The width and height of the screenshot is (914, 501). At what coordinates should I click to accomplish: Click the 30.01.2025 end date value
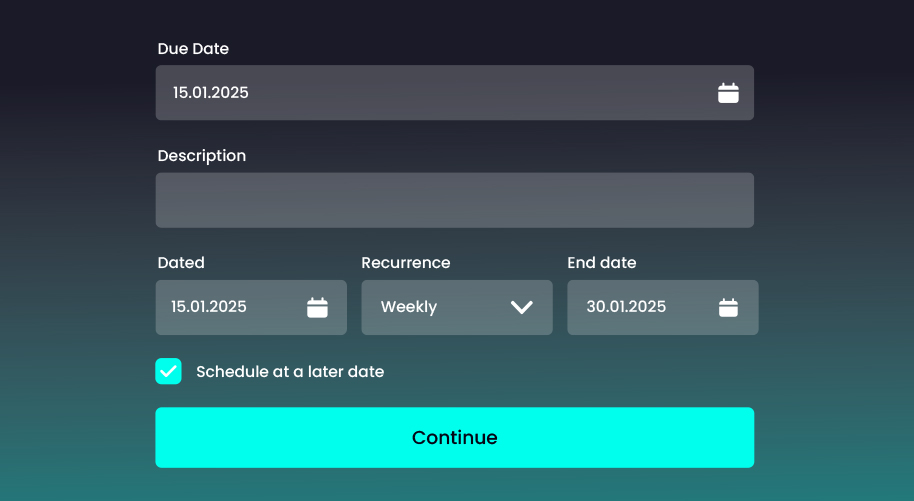click(x=626, y=307)
